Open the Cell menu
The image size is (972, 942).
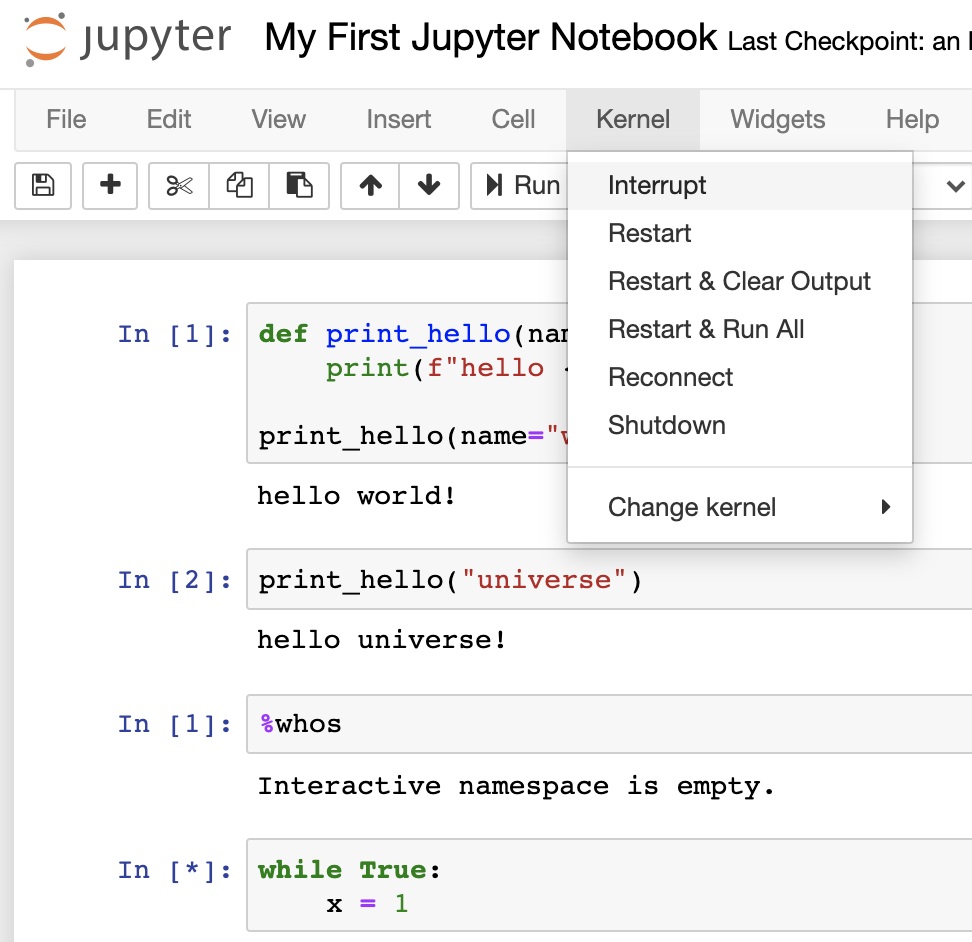pyautogui.click(x=513, y=119)
